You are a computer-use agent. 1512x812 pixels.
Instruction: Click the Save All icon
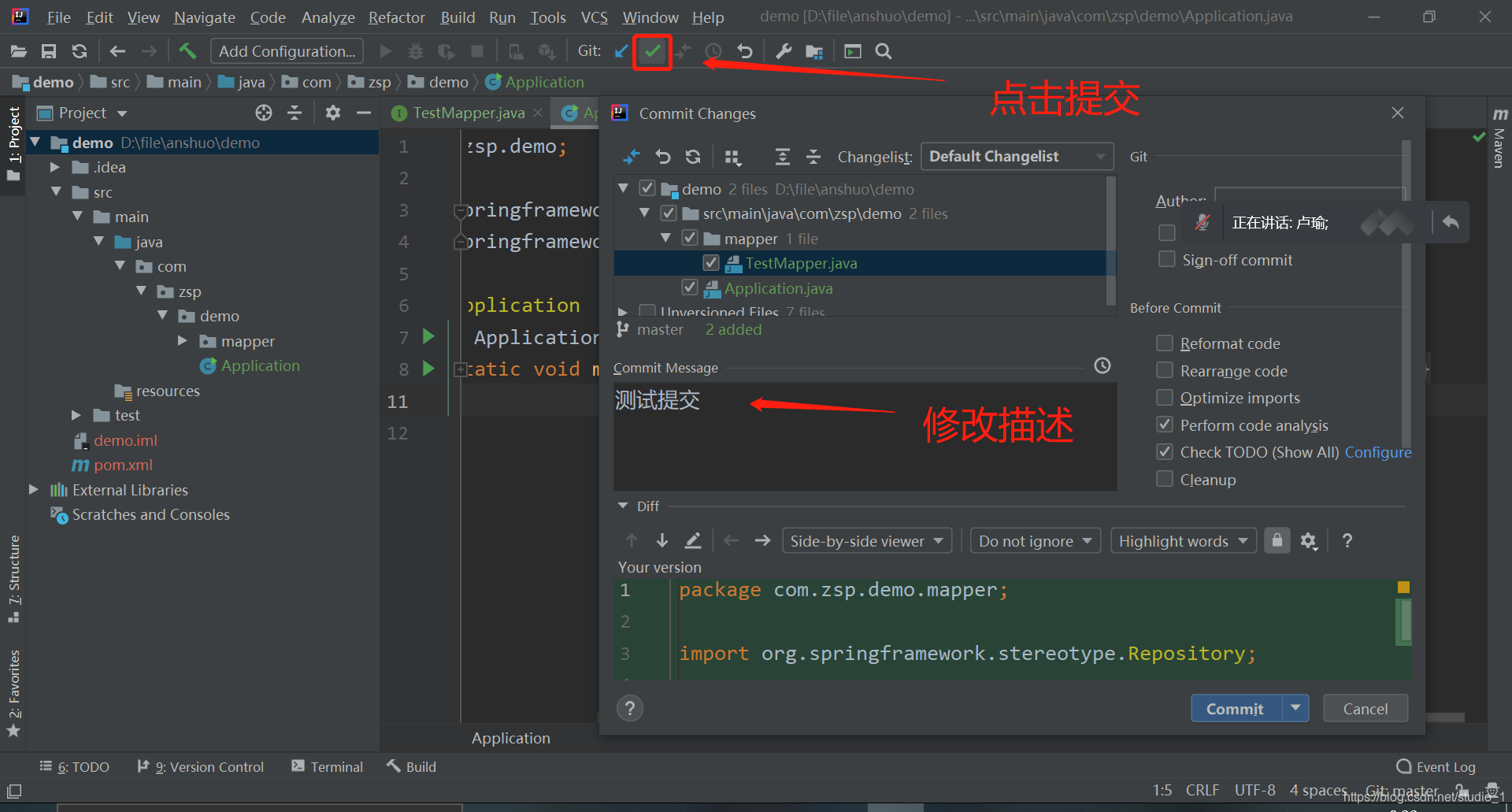(49, 51)
